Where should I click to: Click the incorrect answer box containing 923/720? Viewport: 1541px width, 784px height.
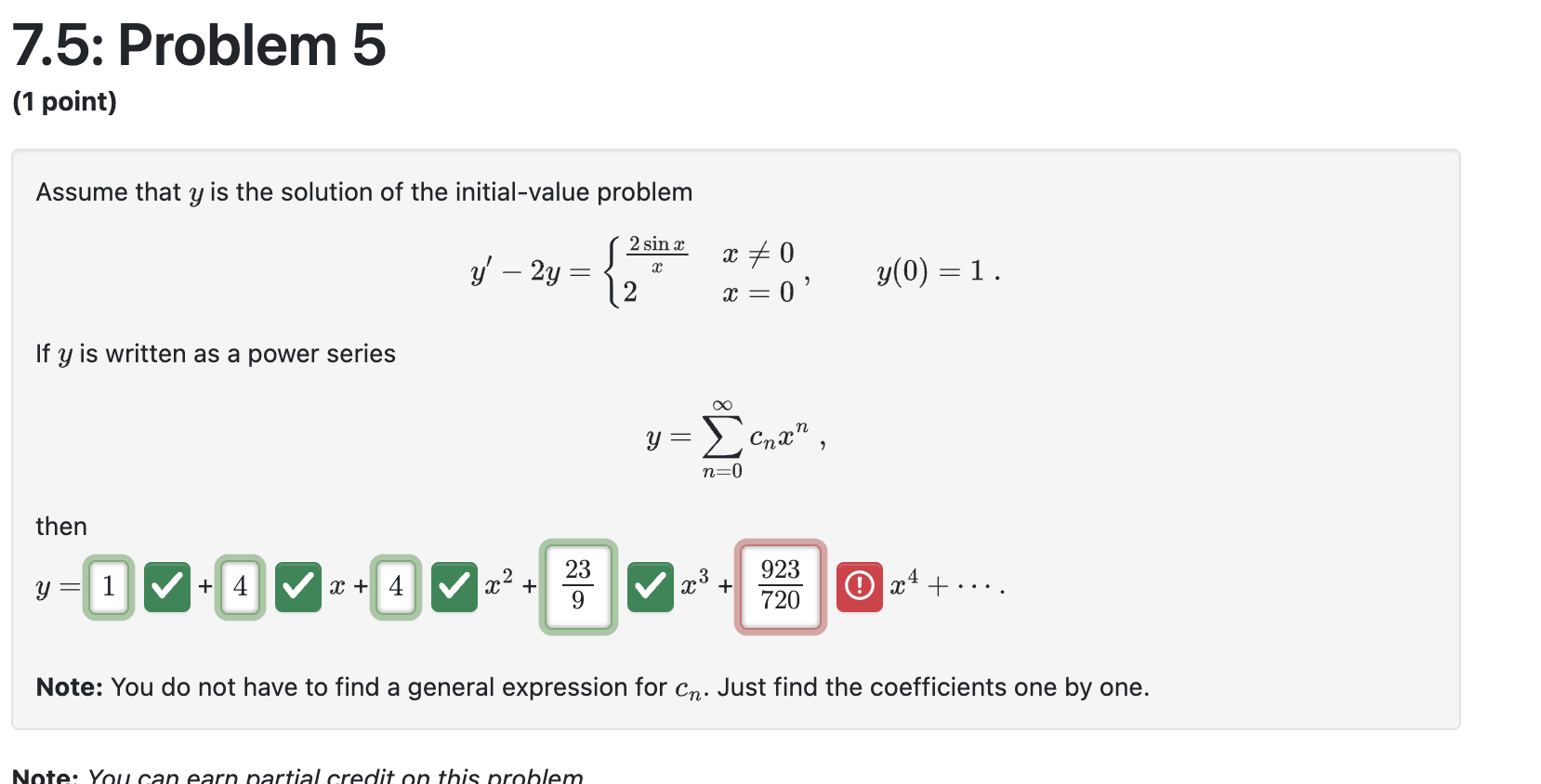tap(780, 587)
